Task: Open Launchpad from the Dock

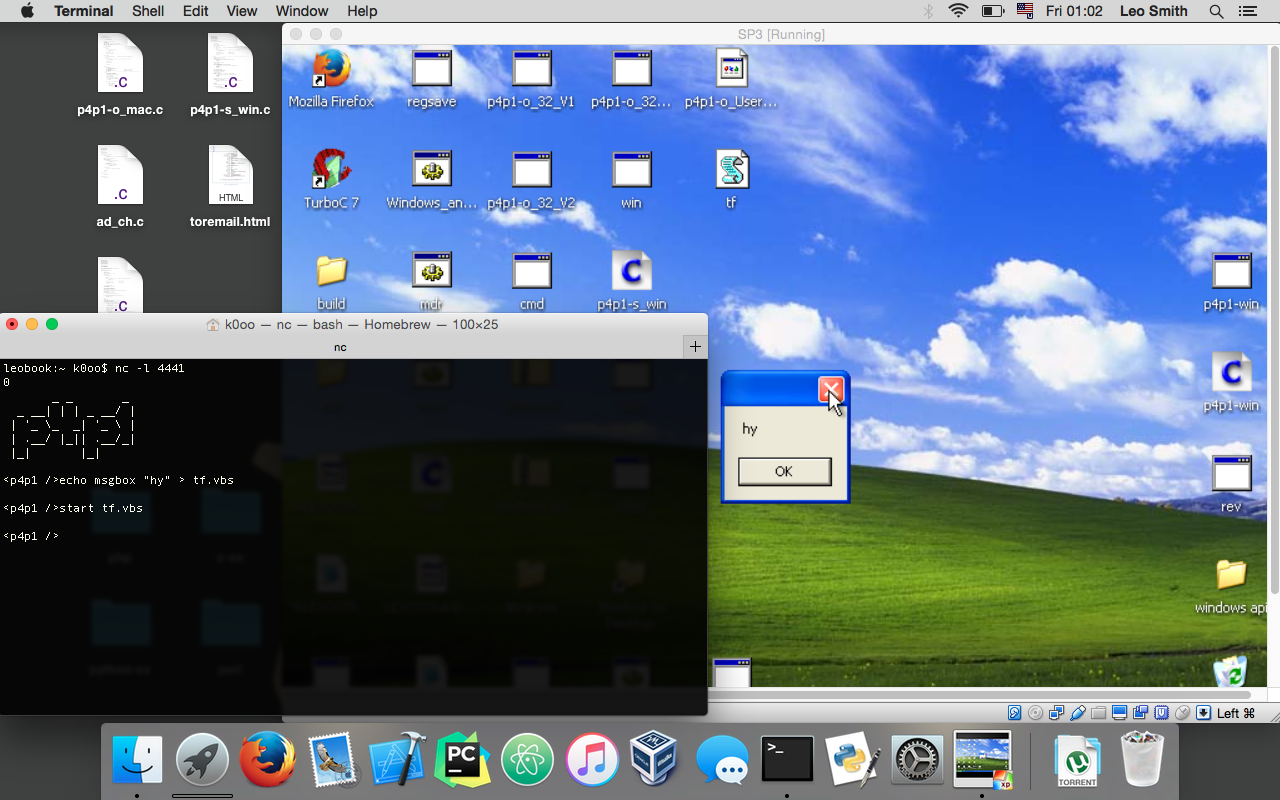Action: [x=203, y=761]
